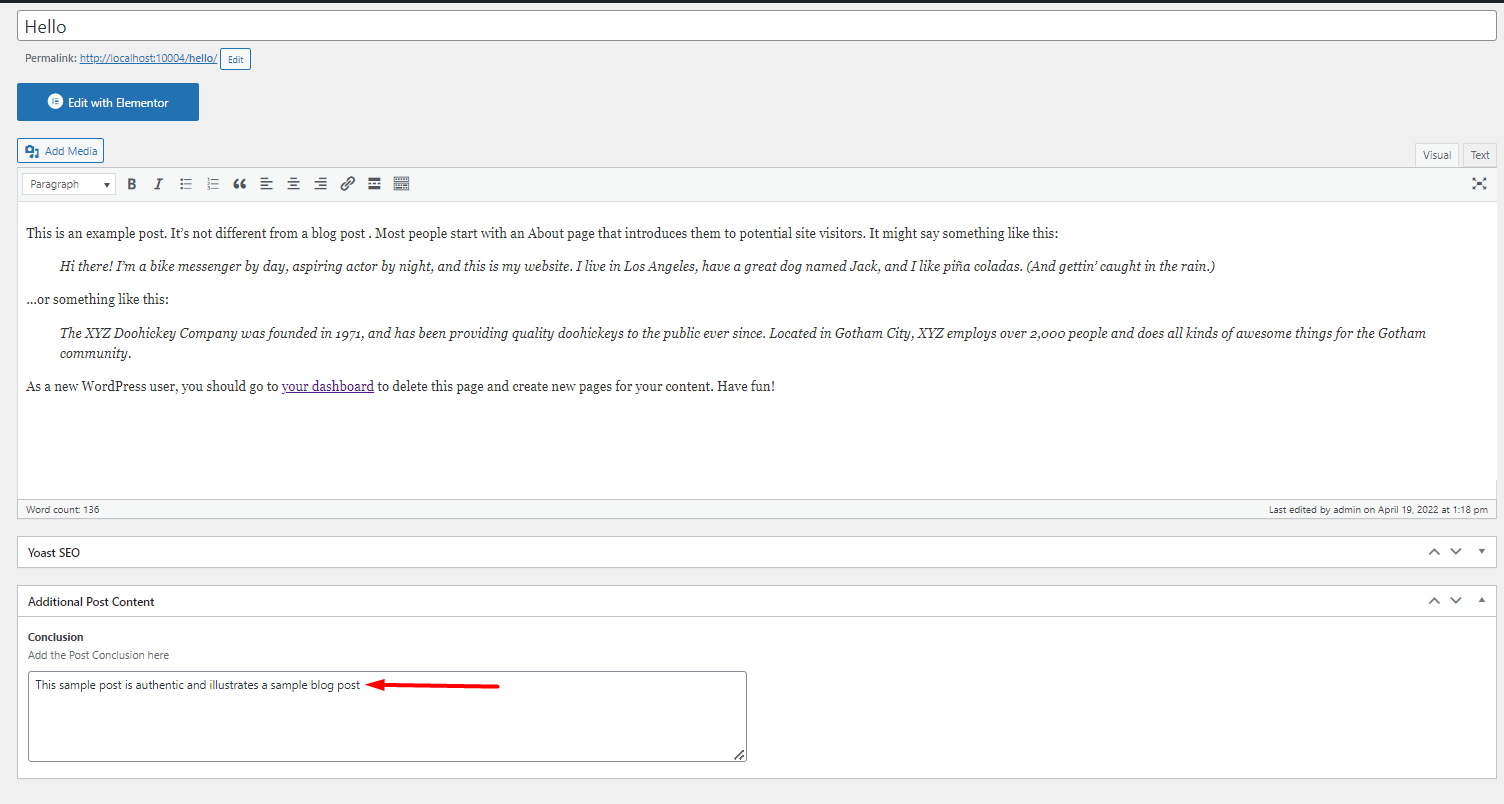The width and height of the screenshot is (1504, 804).
Task: Toggle bold formatting in the editor toolbar
Action: (x=131, y=183)
